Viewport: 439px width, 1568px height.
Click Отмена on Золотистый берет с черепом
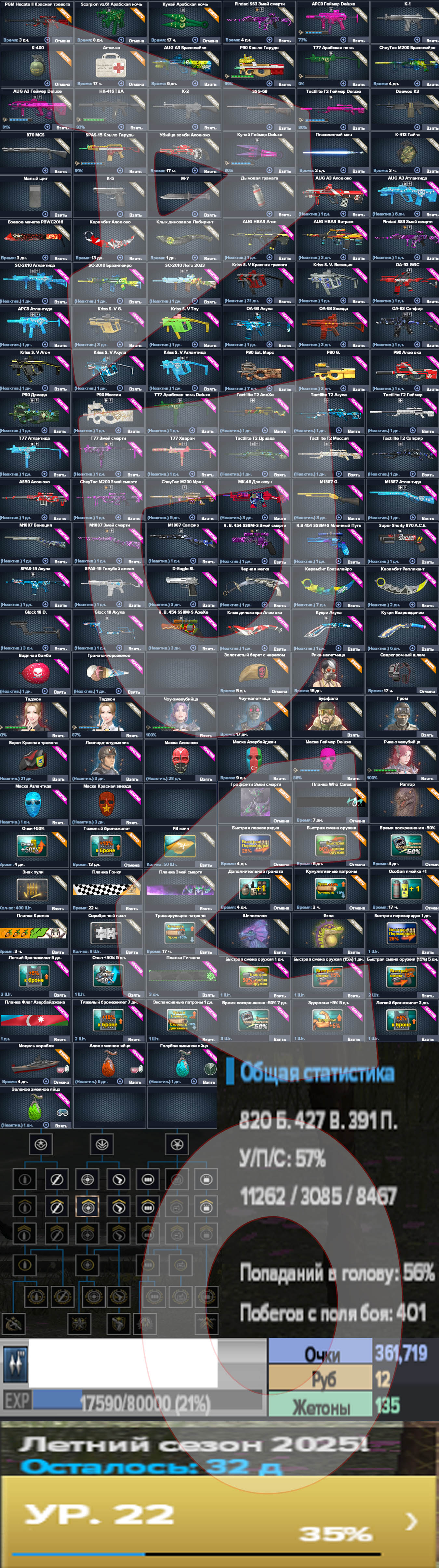tap(279, 691)
